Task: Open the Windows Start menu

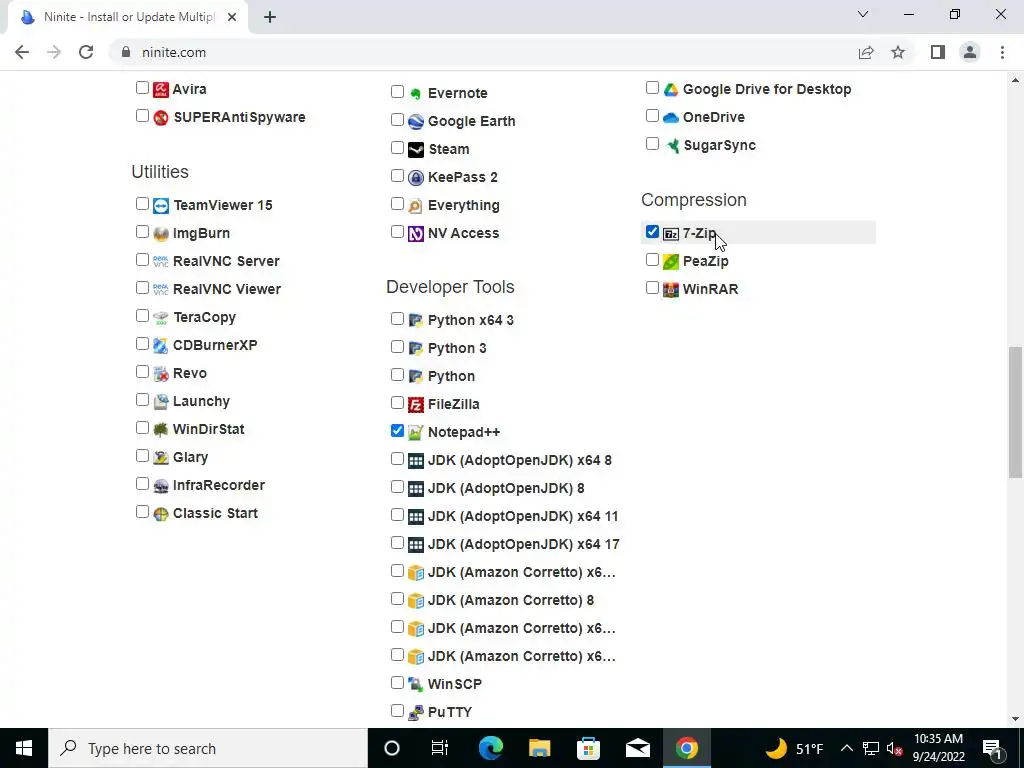Action: tap(24, 748)
